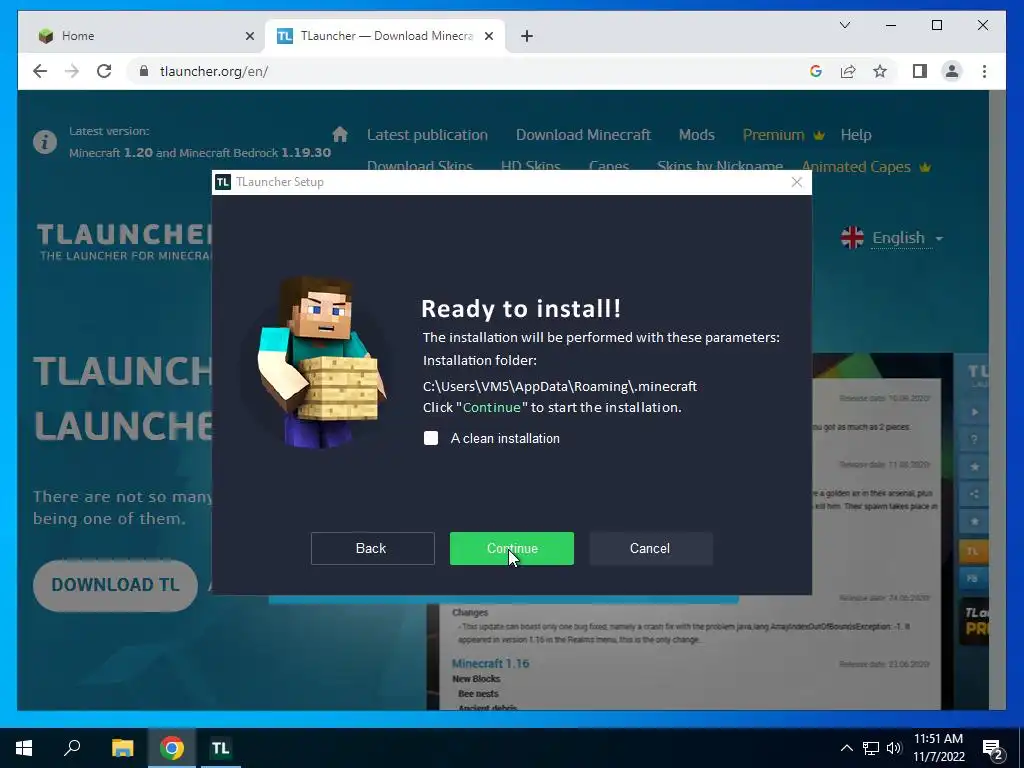The image size is (1024, 768).
Task: Open the Chrome profile icon
Action: coord(952,71)
